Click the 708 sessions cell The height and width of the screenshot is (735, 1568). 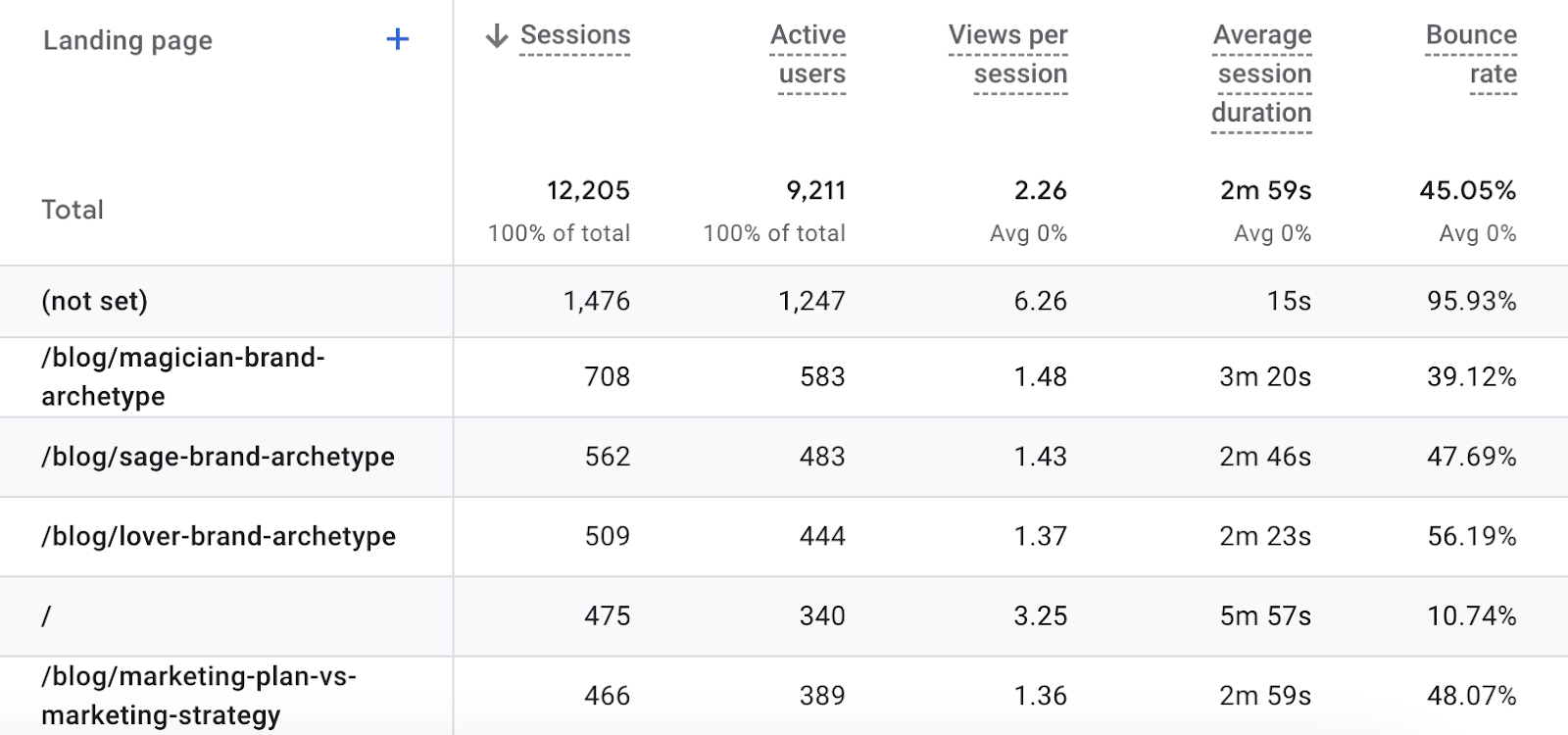click(607, 376)
